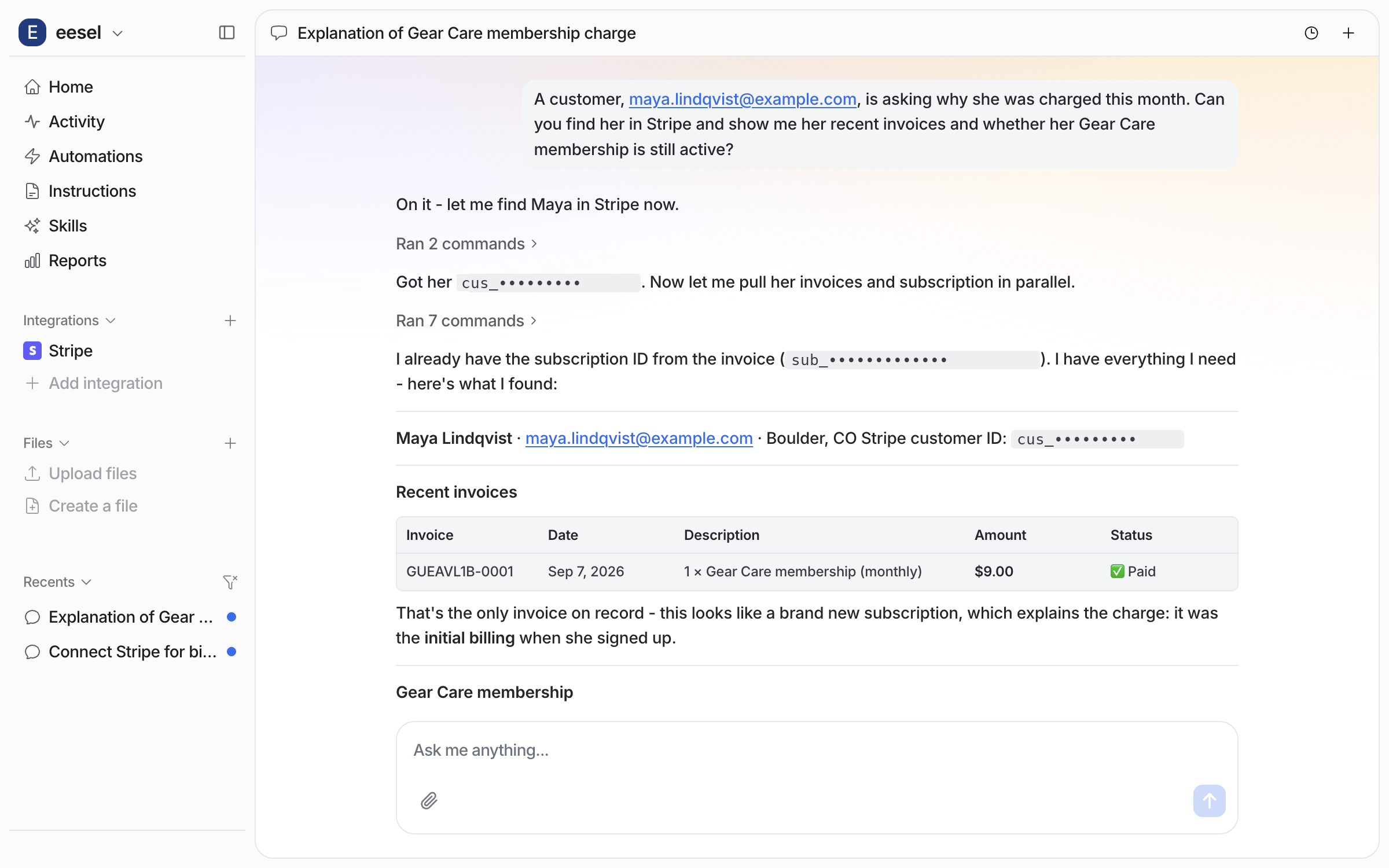Screen dimensions: 1389x868
Task: Click the Stripe integration icon
Action: coord(32,351)
